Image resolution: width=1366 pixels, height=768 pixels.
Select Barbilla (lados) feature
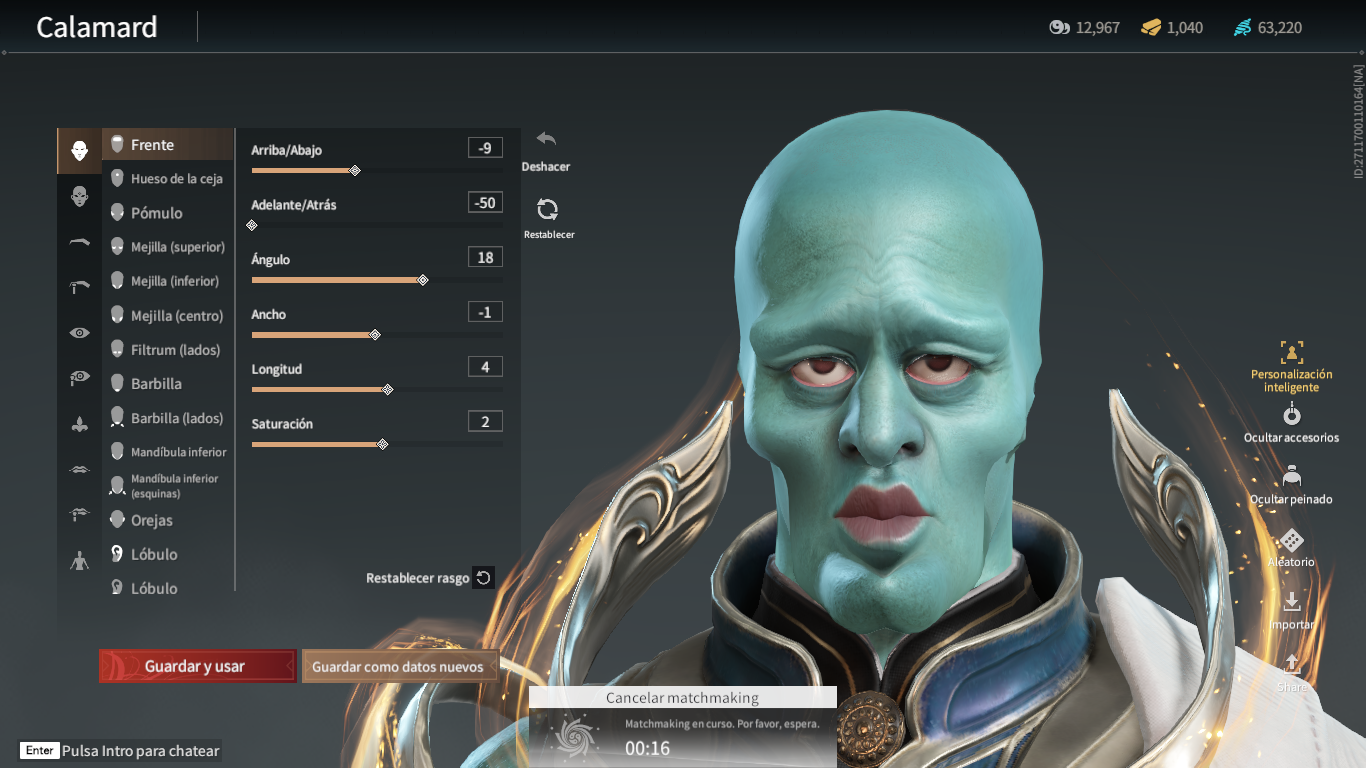(x=168, y=418)
